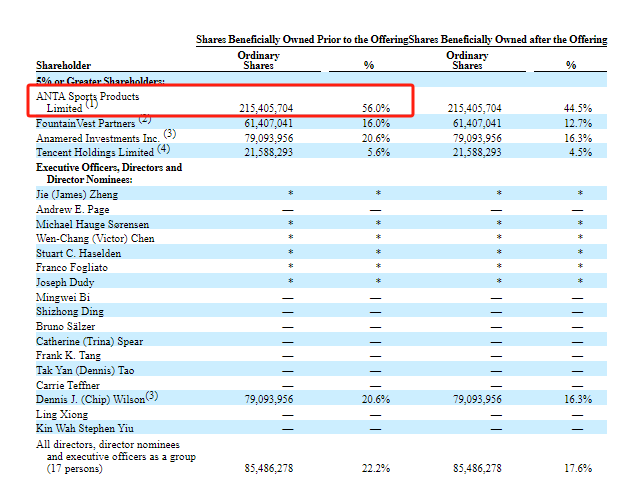The width and height of the screenshot is (629, 487).
Task: Click "Shares Beneficially Owned Prior to the Offering" heading
Action: pos(302,39)
